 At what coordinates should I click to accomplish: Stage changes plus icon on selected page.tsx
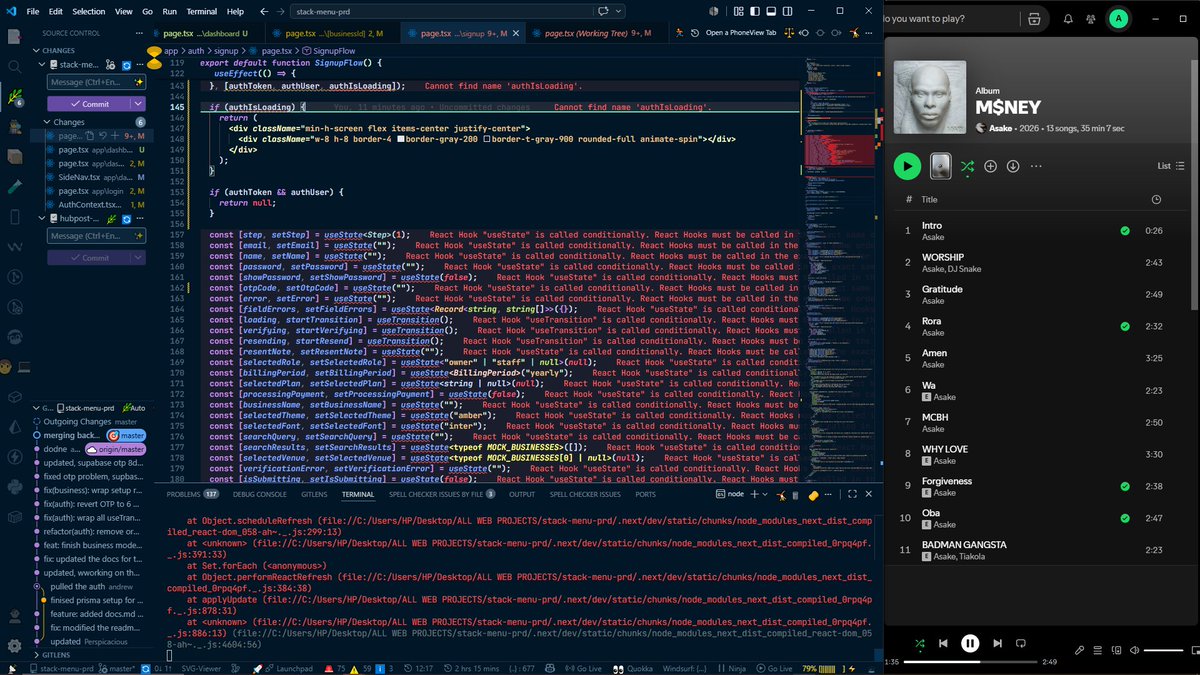[115, 135]
